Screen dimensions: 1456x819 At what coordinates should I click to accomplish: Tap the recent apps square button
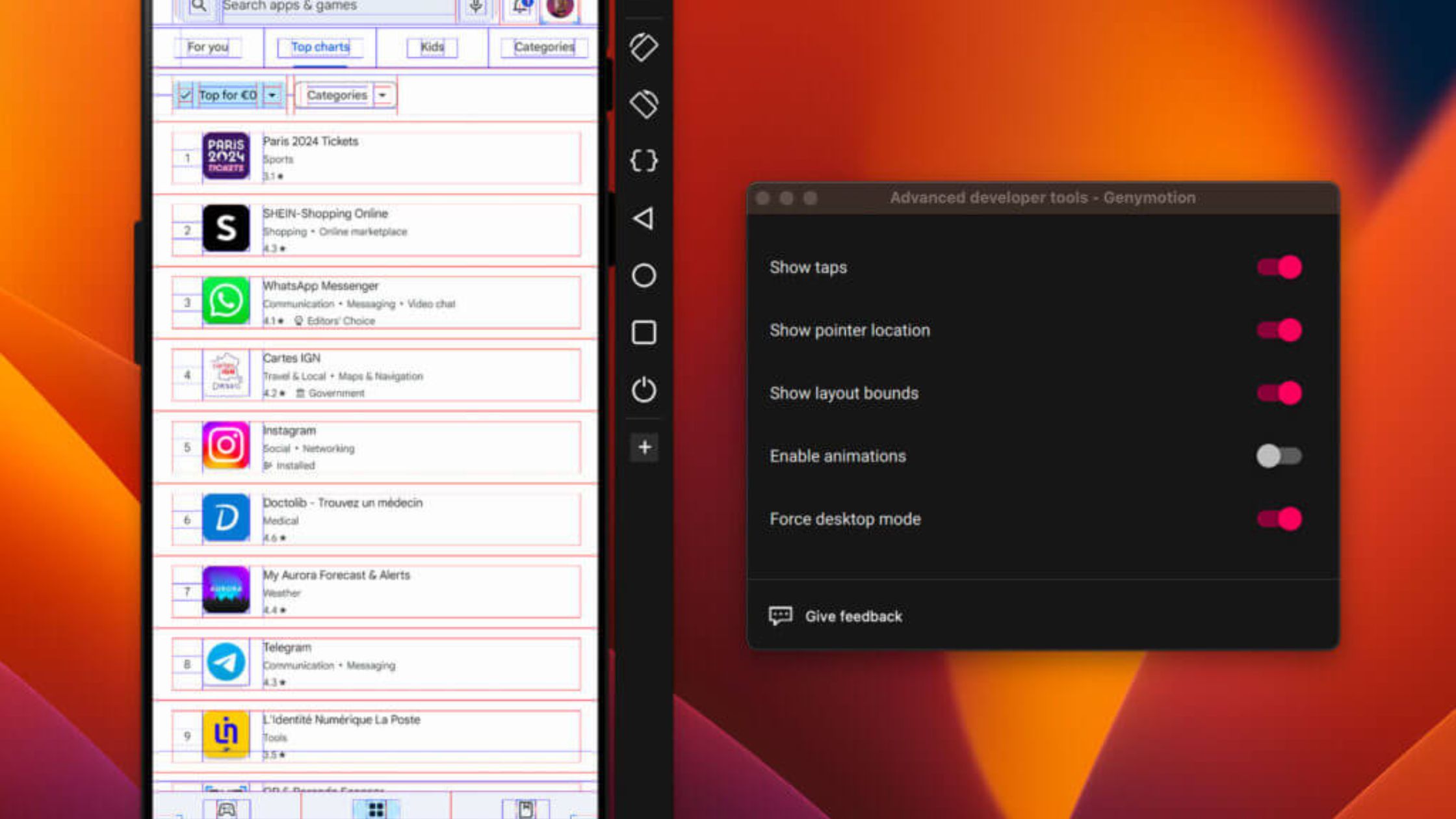(x=643, y=332)
